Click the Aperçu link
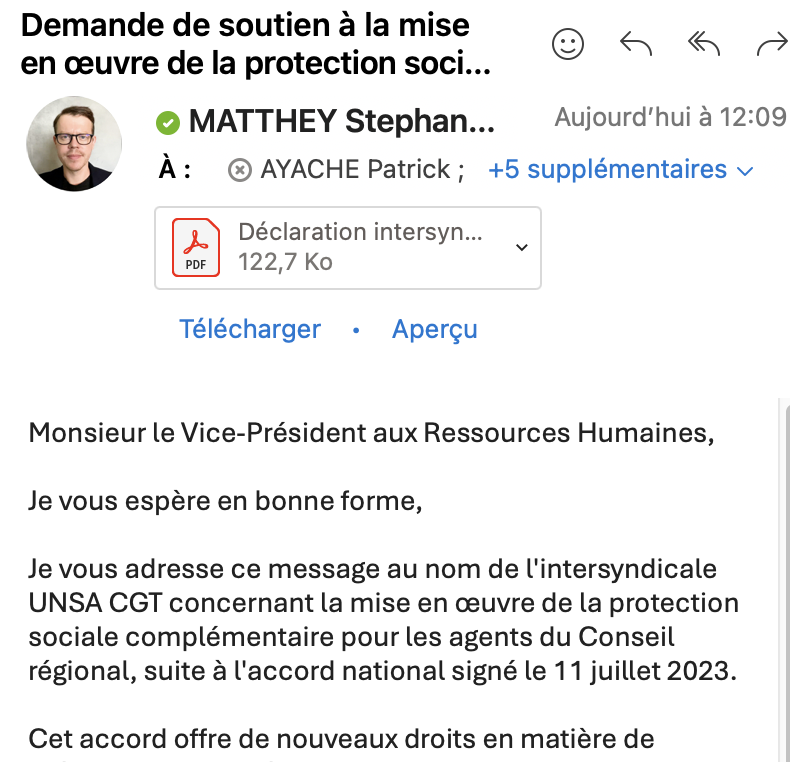The width and height of the screenshot is (790, 762). (x=435, y=329)
